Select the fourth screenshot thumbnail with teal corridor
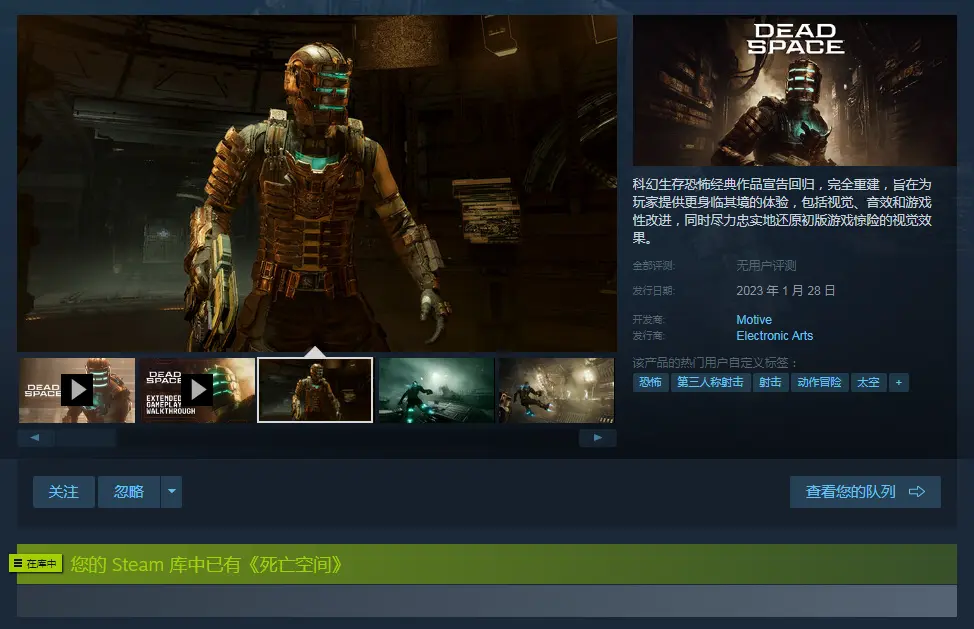Viewport: 974px width, 629px height. click(x=436, y=390)
